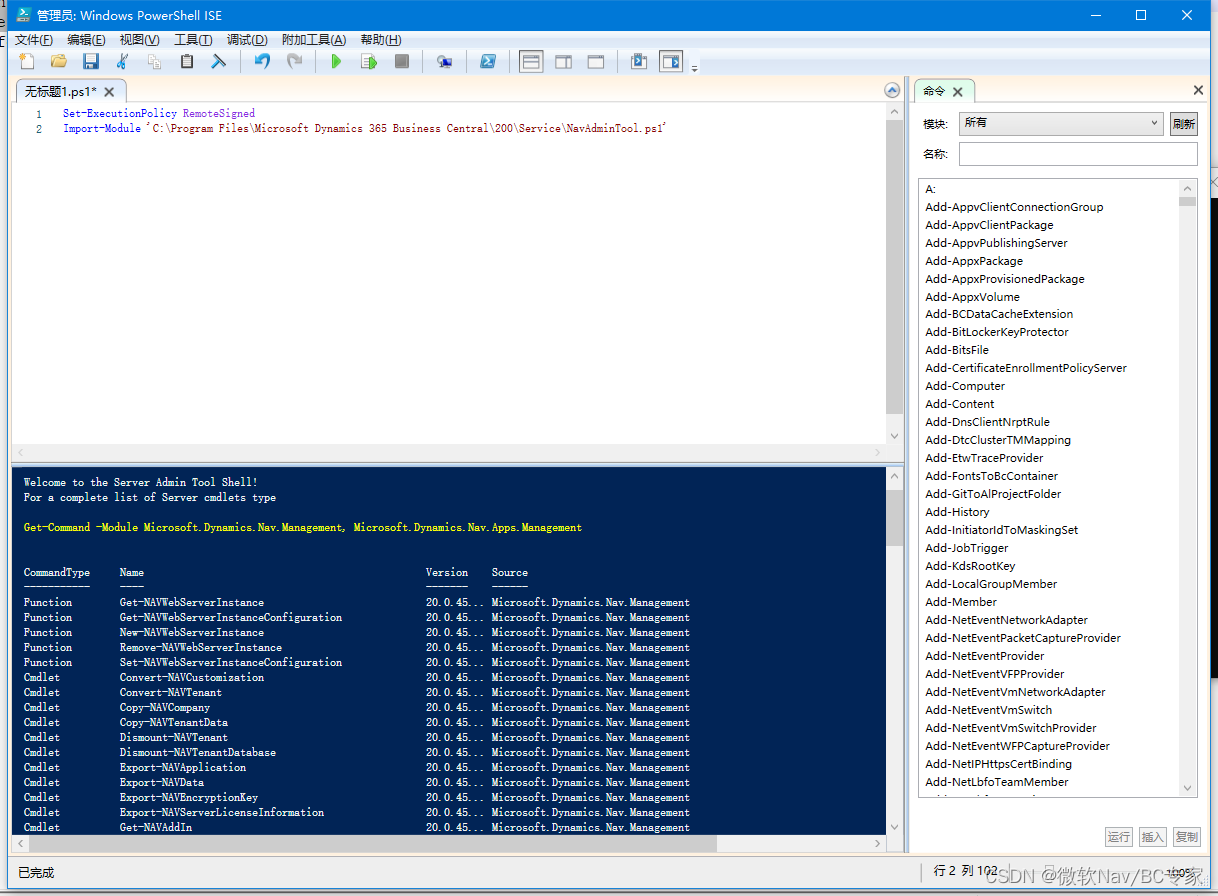The image size is (1218, 896).
Task: Undo last edit with undo arrow icon
Action: click(x=260, y=61)
